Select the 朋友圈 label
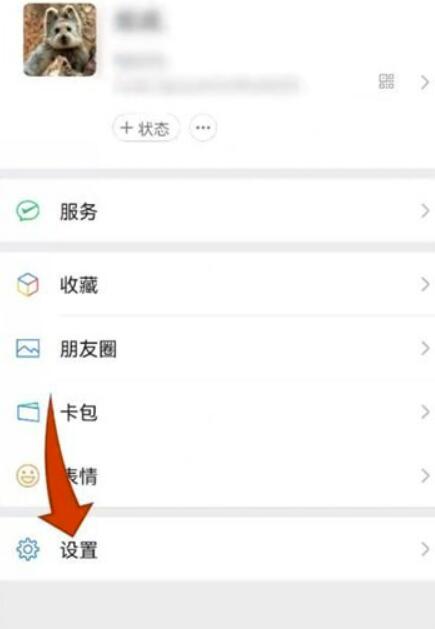 [88, 349]
